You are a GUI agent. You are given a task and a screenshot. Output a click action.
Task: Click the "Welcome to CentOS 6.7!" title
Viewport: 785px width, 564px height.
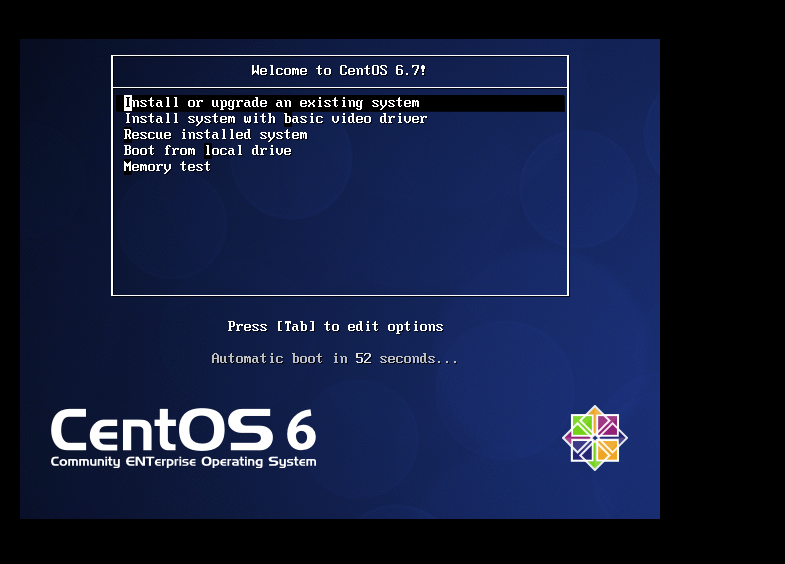[339, 71]
